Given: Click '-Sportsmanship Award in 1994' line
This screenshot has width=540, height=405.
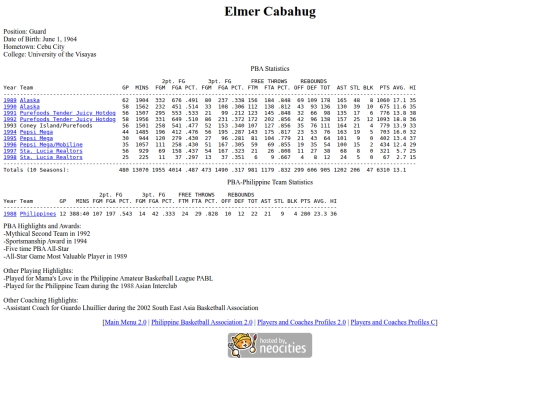Looking at the screenshot, I should point(45,241).
